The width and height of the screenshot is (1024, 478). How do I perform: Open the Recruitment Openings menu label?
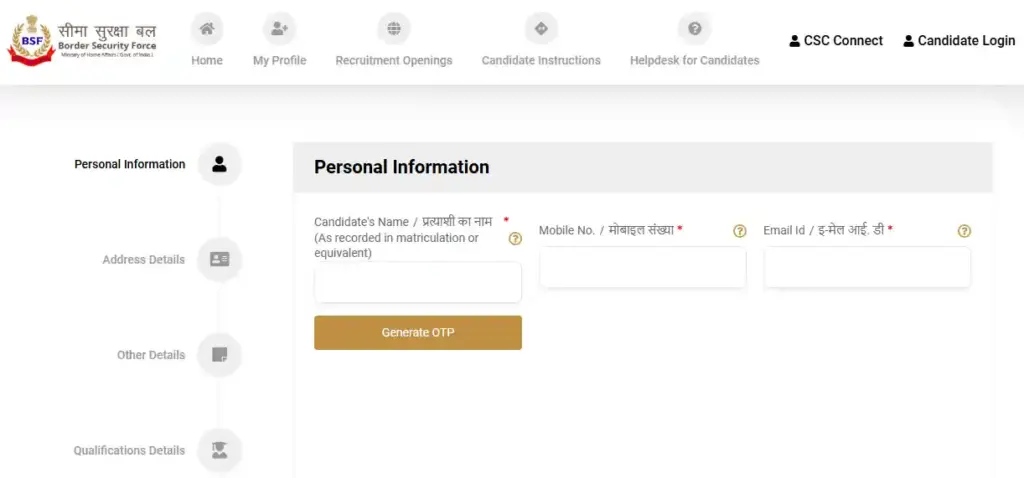(x=394, y=61)
